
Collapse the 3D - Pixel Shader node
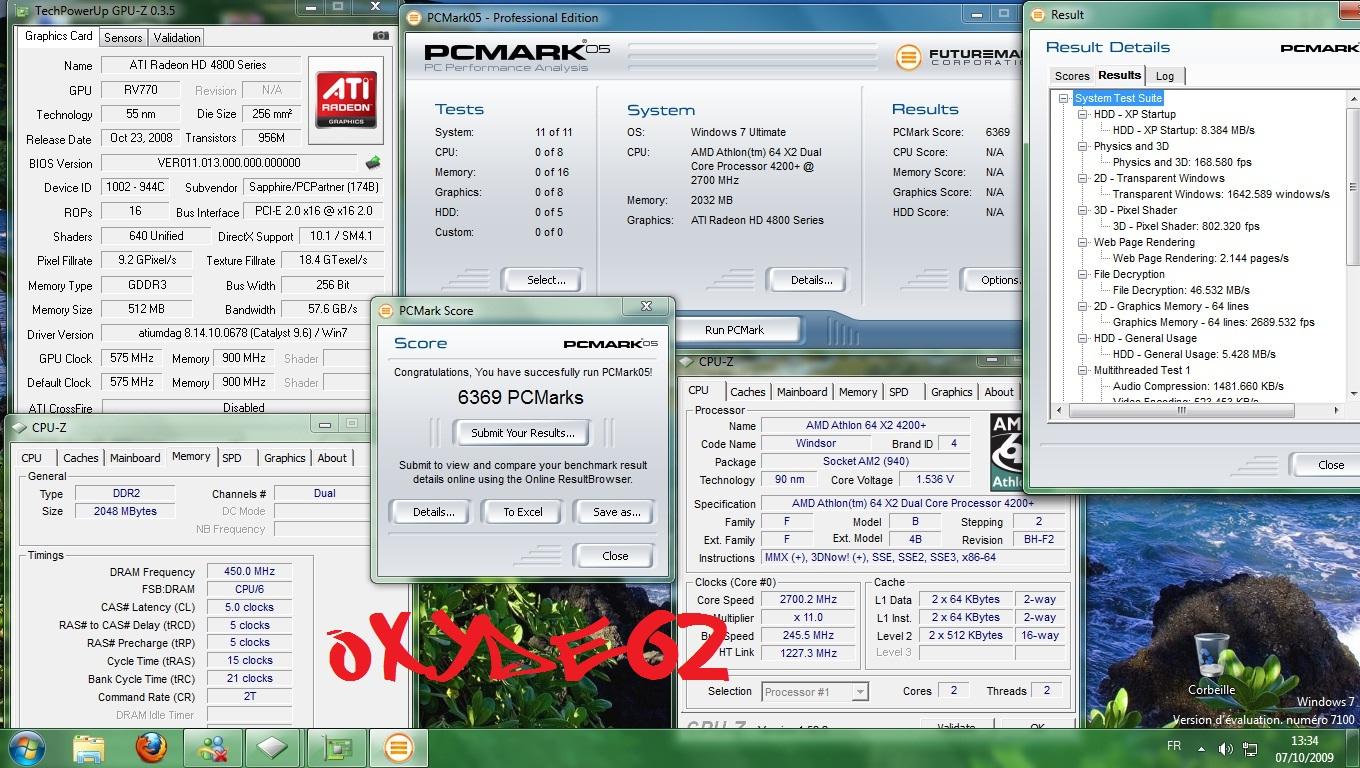point(1083,210)
